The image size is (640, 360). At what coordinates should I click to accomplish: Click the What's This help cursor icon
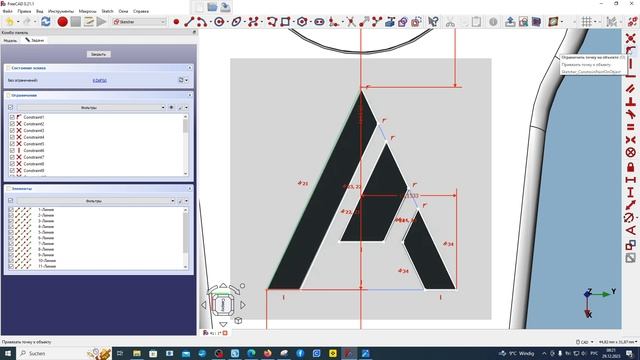pos(433,22)
